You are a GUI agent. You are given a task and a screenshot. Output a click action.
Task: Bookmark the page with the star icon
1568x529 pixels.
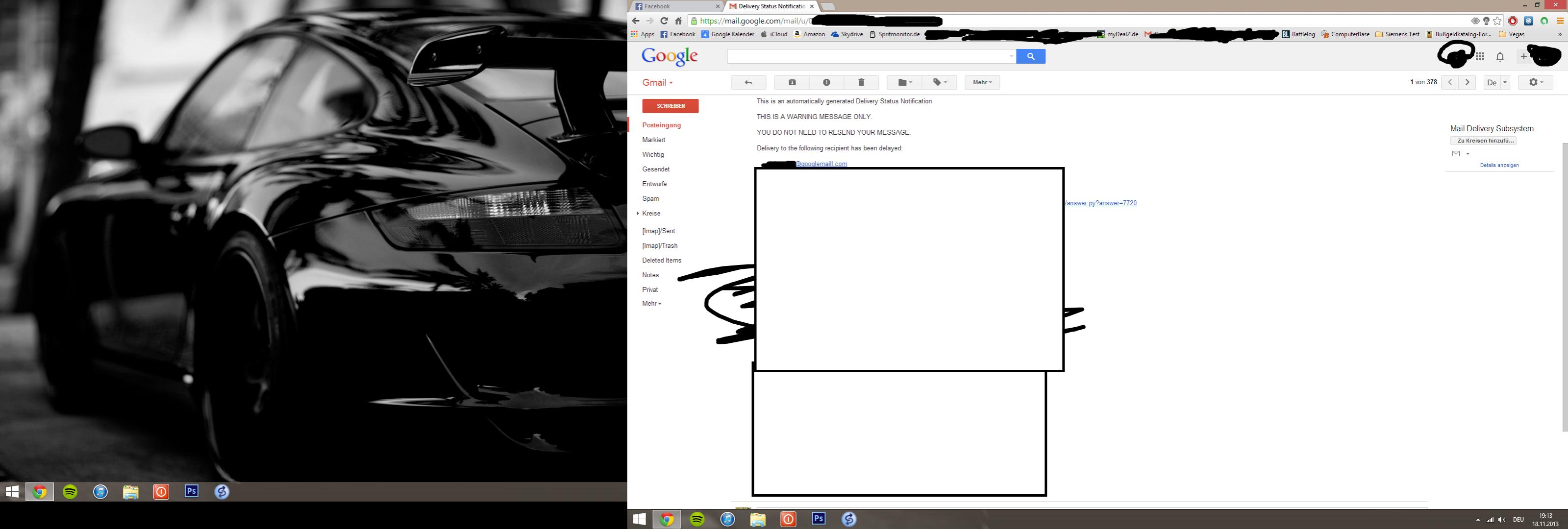(1497, 21)
